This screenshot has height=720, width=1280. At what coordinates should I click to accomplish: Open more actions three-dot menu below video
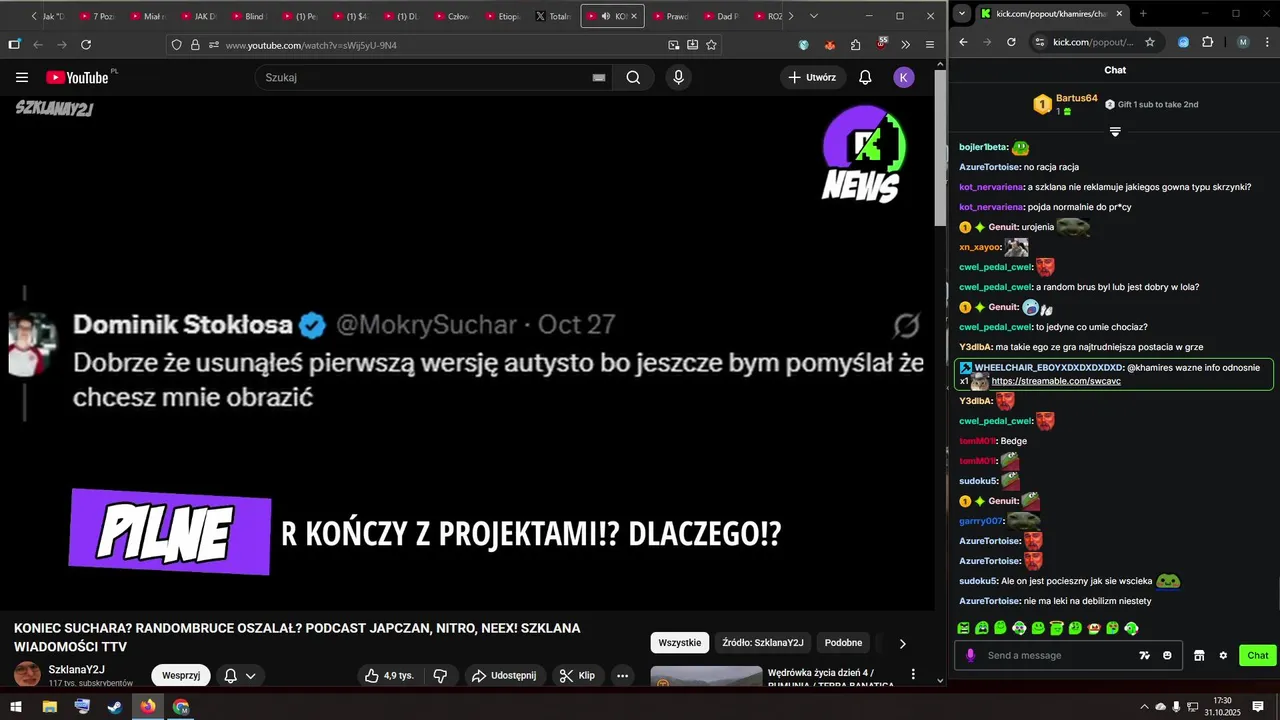click(x=622, y=676)
